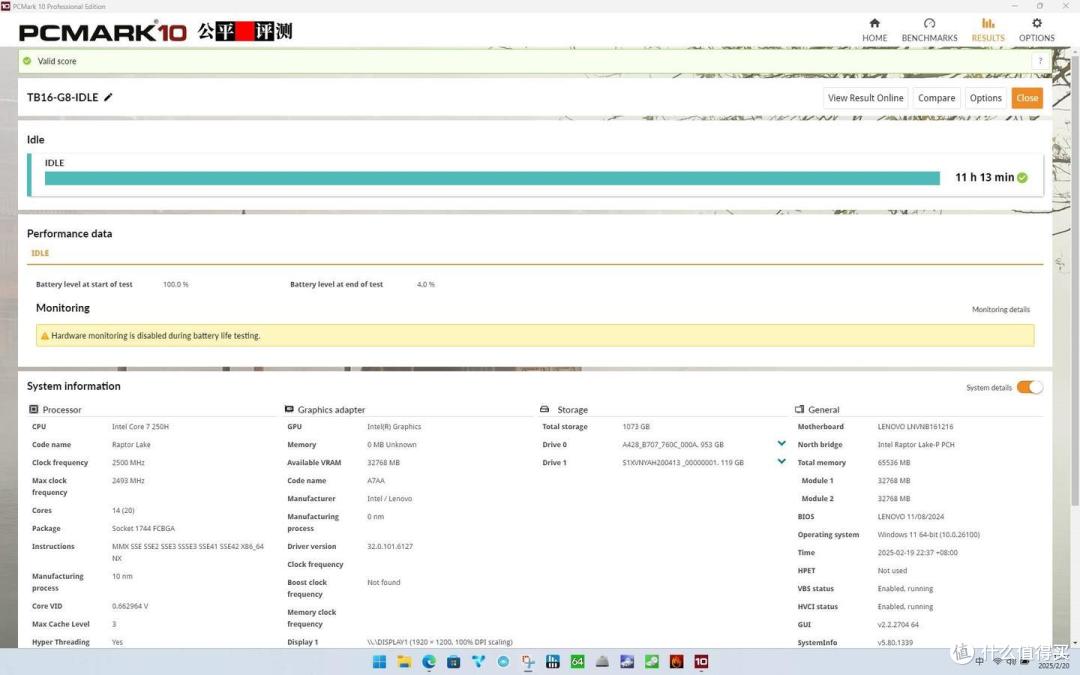Click the Processor section icon
1080x675 pixels.
click(33, 409)
